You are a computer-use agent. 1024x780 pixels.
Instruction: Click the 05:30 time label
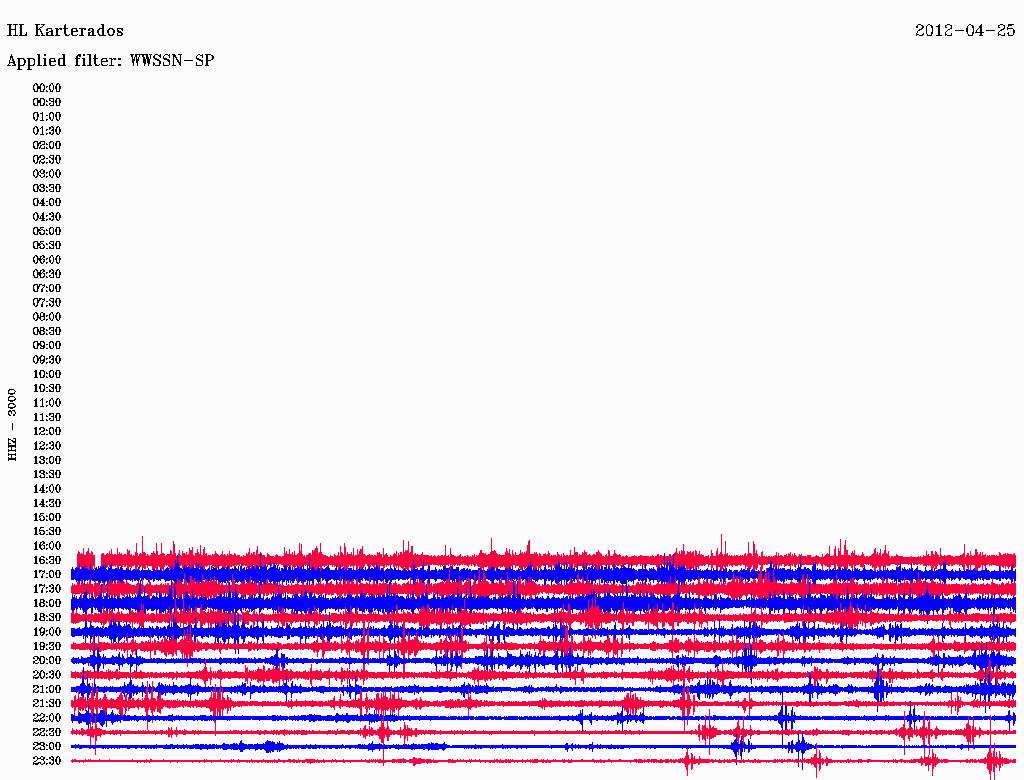[46, 246]
